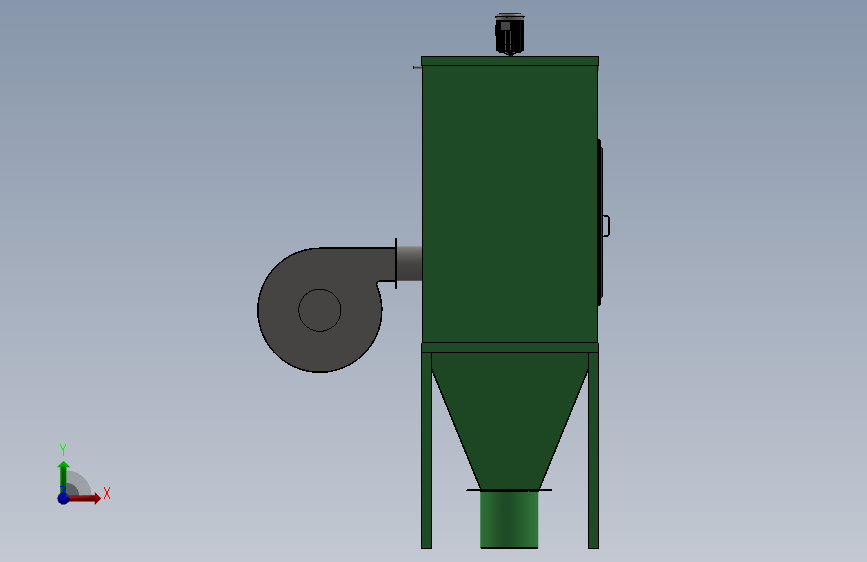Select the left support leg
The image size is (867, 562).
point(426,450)
